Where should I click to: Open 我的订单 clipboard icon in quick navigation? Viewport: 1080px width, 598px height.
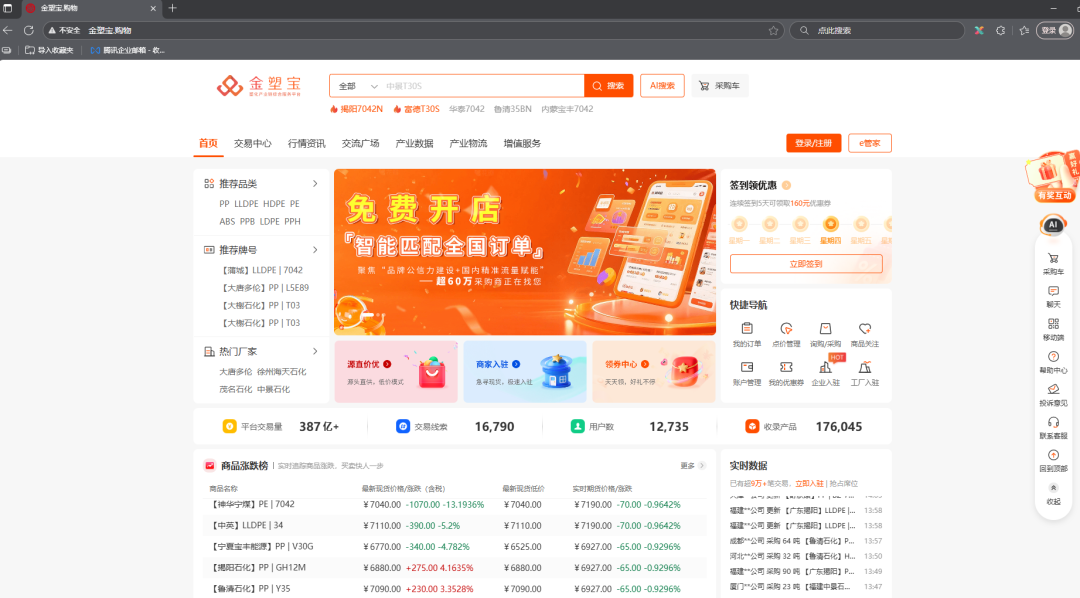[747, 328]
